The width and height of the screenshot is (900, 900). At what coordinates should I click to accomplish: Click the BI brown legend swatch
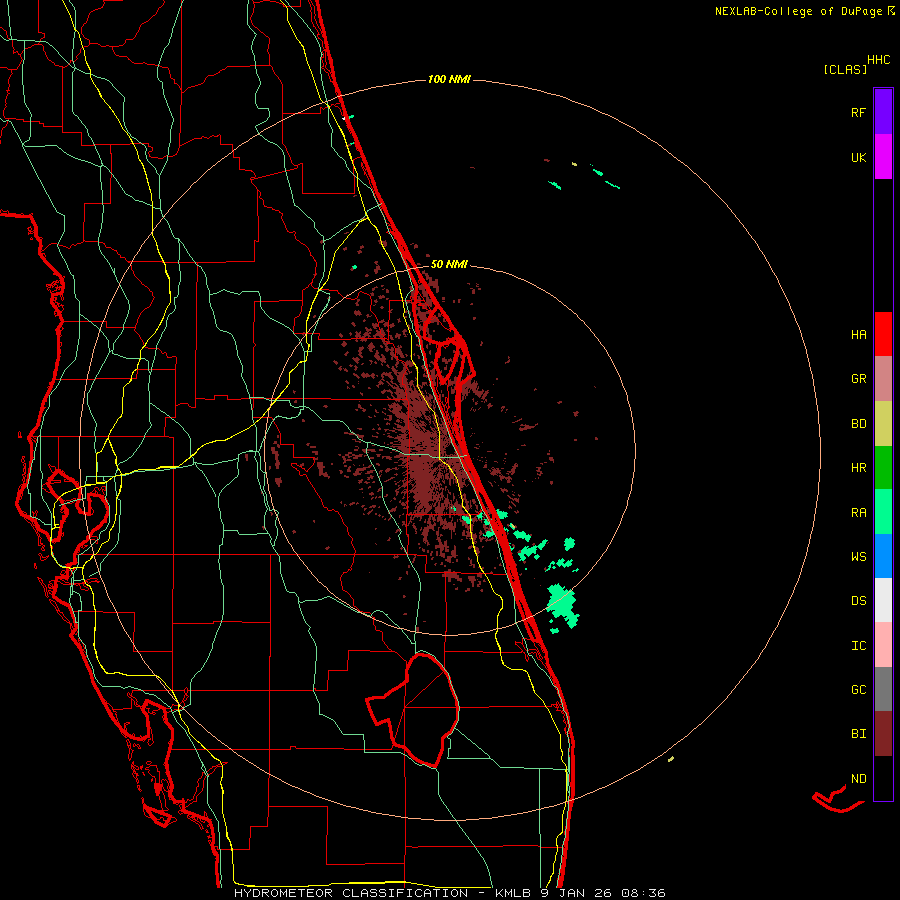(883, 734)
